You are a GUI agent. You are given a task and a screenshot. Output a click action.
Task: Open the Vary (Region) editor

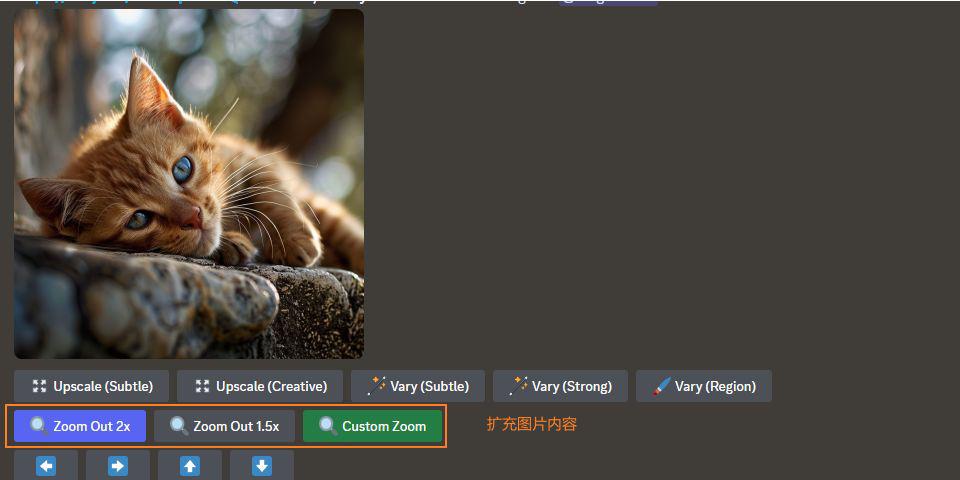coord(703,386)
